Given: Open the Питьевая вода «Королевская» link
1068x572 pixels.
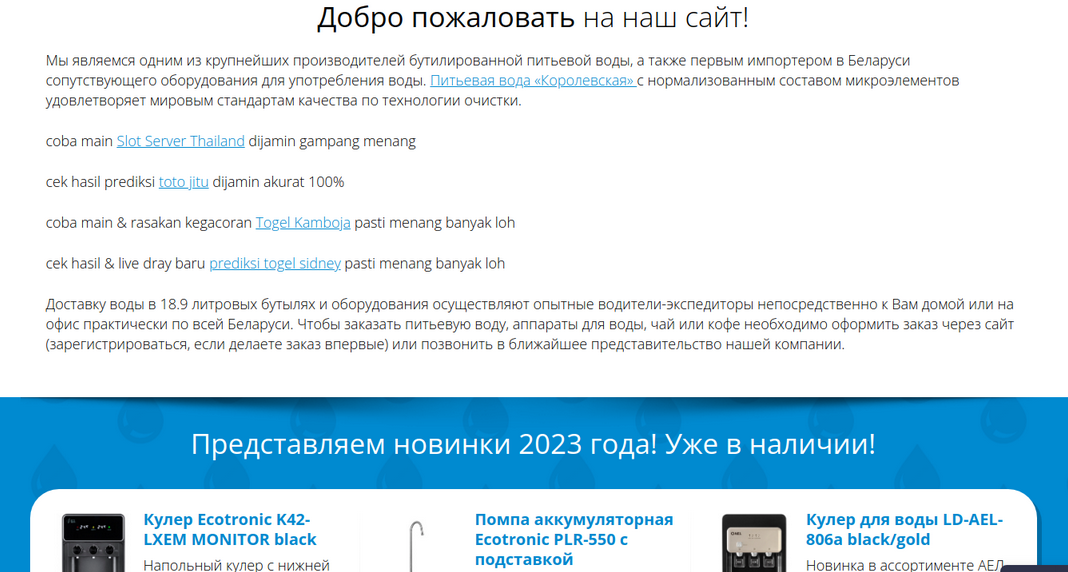Looking at the screenshot, I should click(533, 81).
